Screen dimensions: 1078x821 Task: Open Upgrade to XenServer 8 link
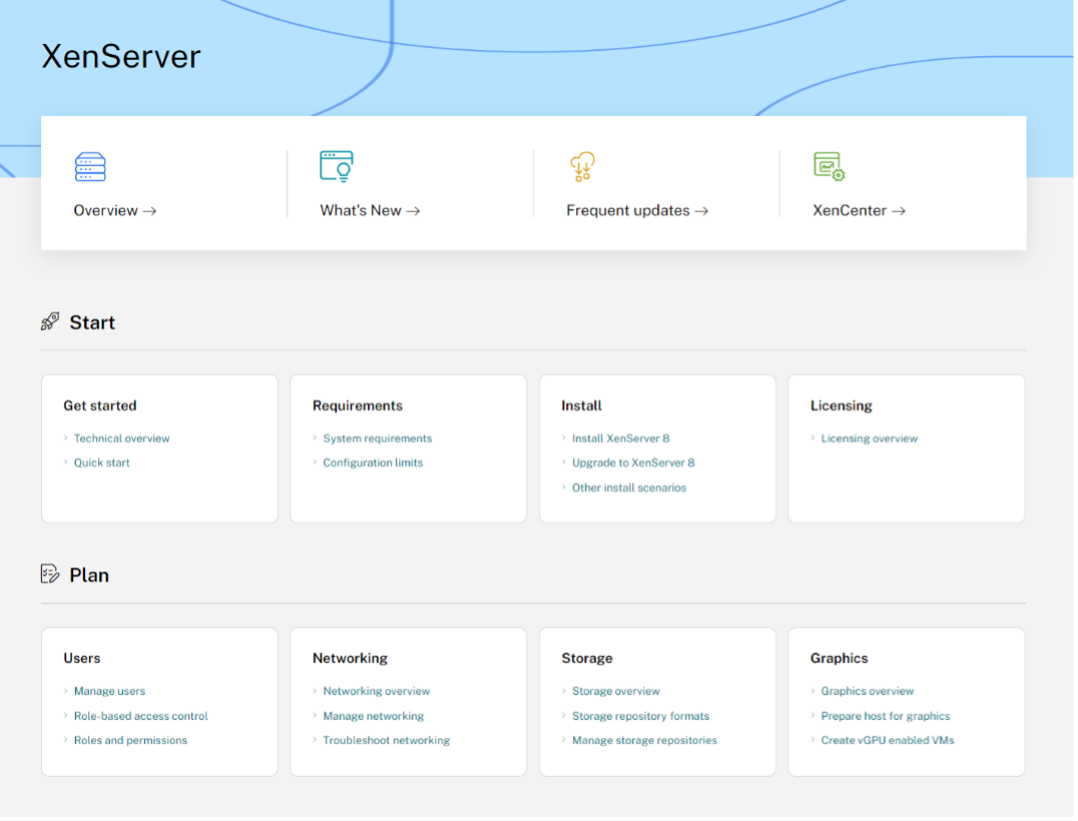pyautogui.click(x=633, y=463)
